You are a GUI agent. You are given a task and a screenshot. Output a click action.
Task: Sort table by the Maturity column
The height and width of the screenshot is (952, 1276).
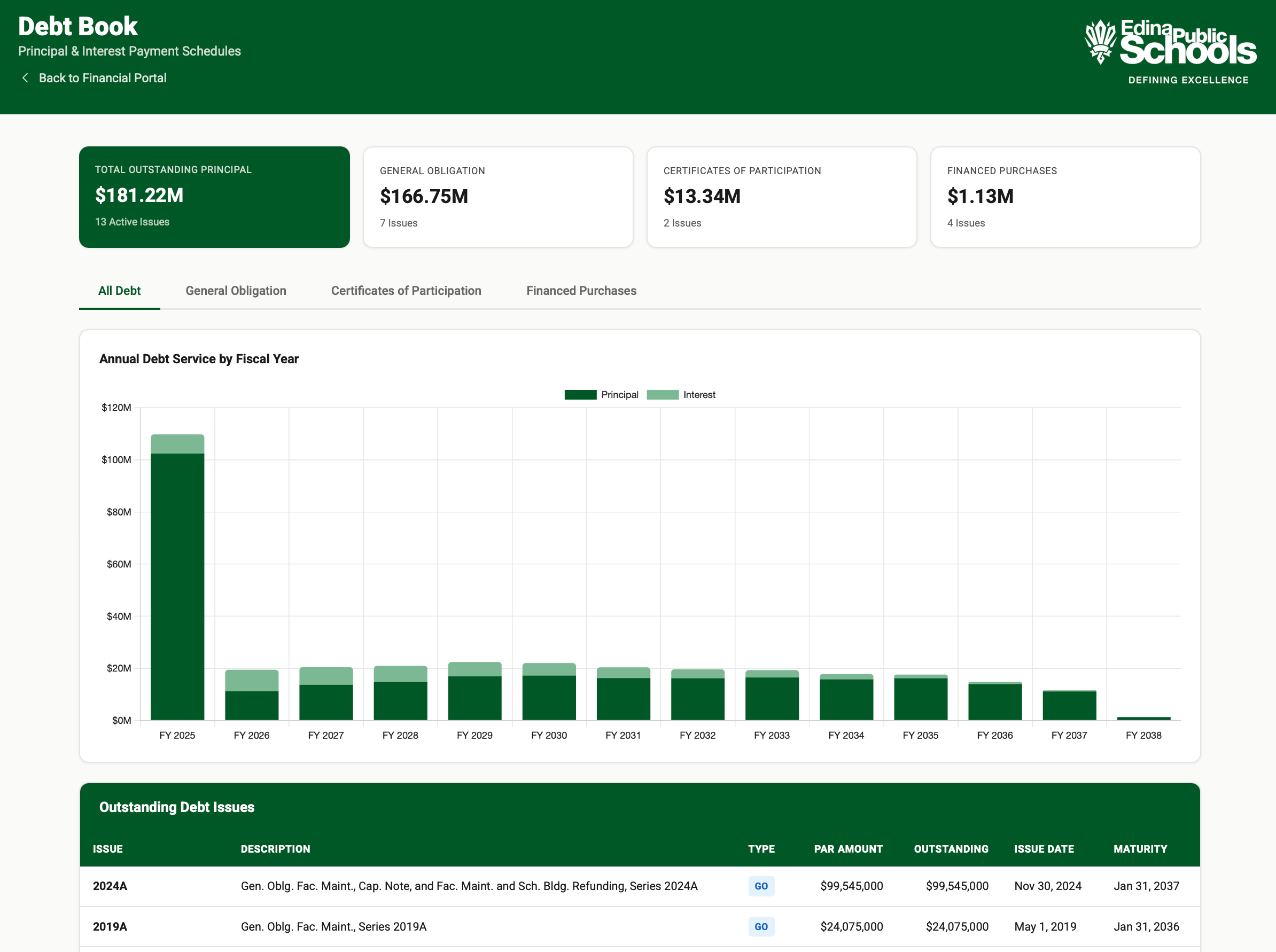pos(1141,848)
